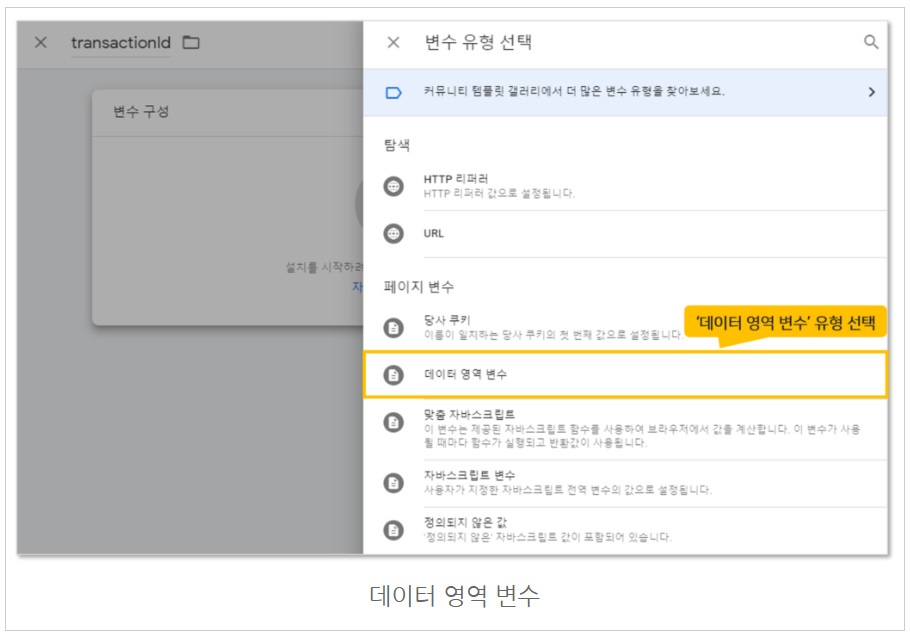
Task: Click the globe icon beside HTTP 리퍼러
Action: coord(393,186)
